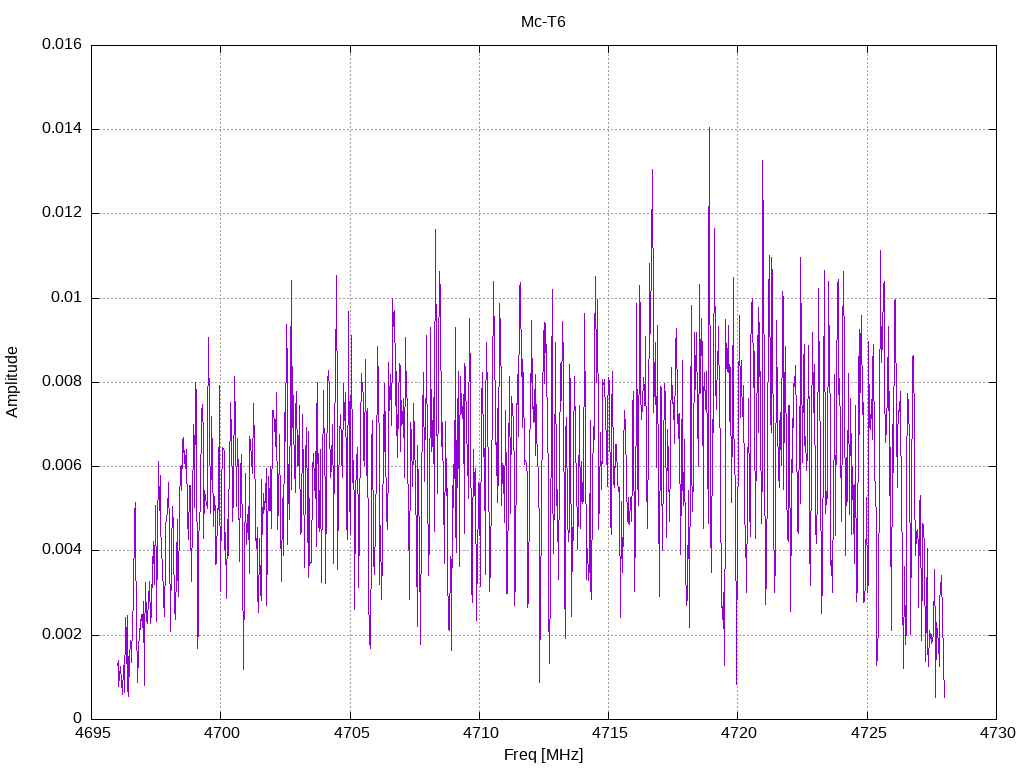The height and width of the screenshot is (768, 1024).
Task: Click the 0 y-axis origin label
Action: pos(78,718)
